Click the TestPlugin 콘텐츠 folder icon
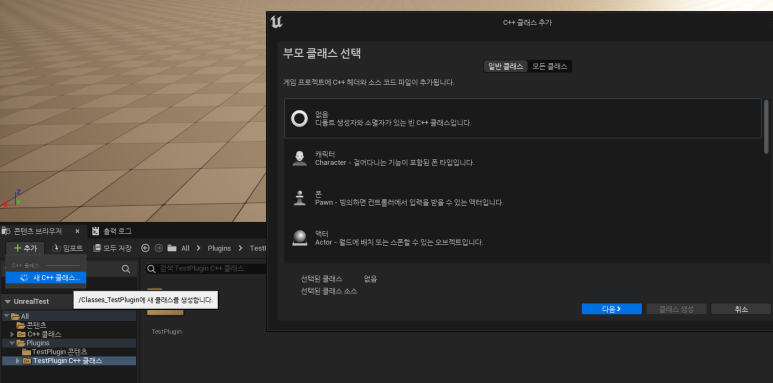The image size is (773, 383). click(x=26, y=352)
